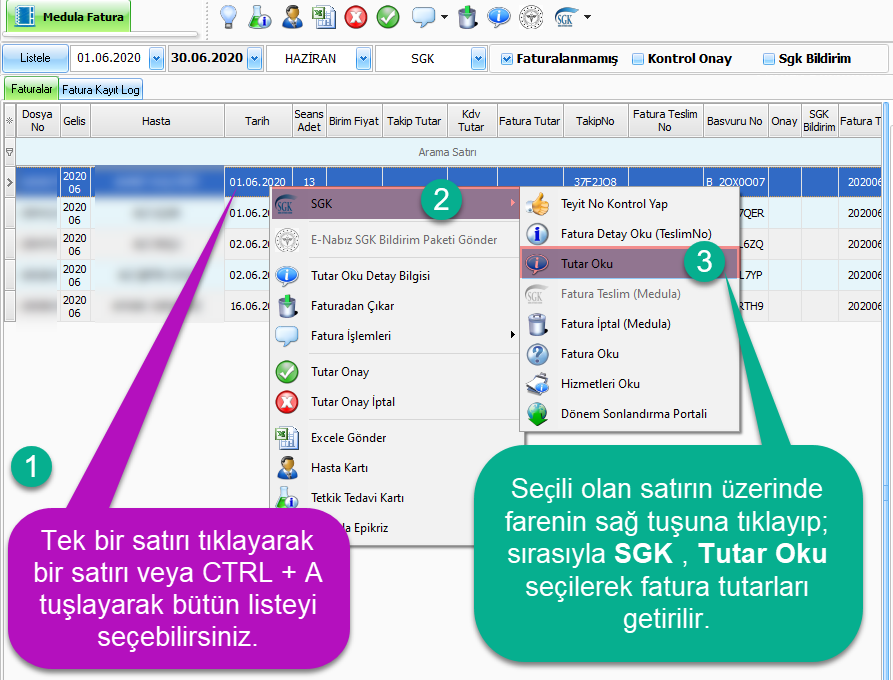Toggle the Kontrol Onay checkbox
This screenshot has width=893, height=680.
pyautogui.click(x=638, y=59)
